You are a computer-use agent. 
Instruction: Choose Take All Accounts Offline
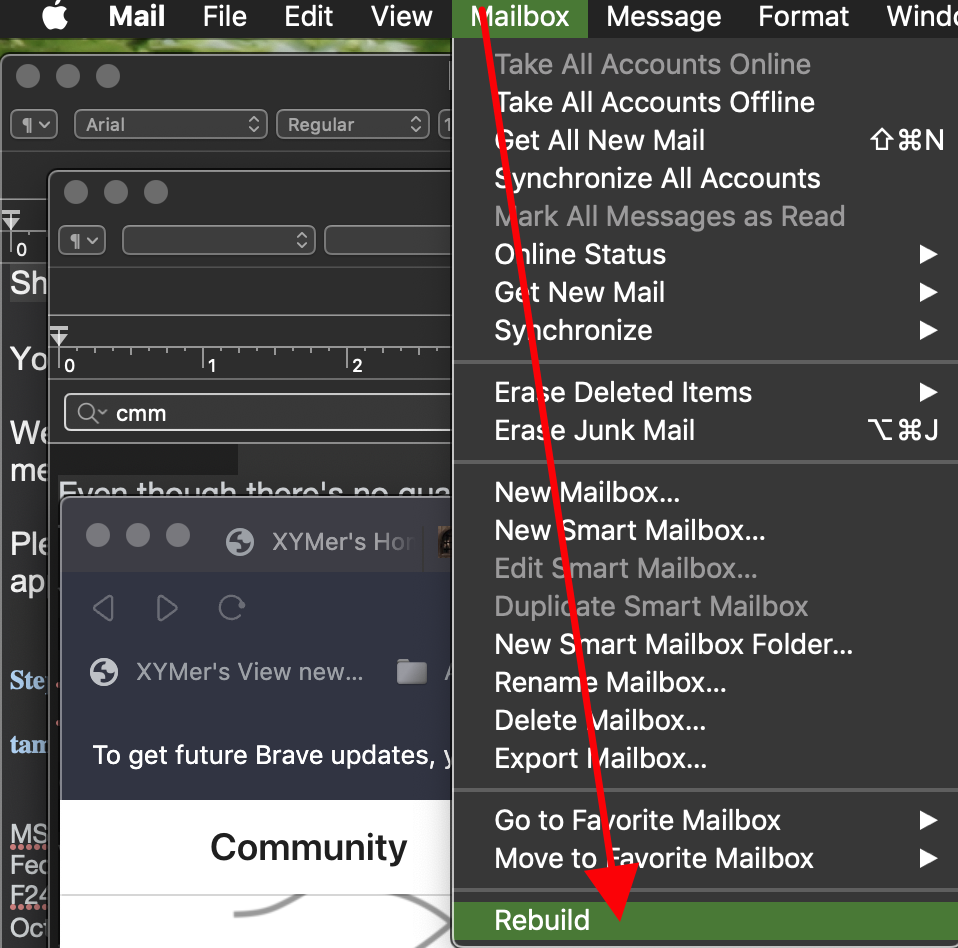point(706,102)
